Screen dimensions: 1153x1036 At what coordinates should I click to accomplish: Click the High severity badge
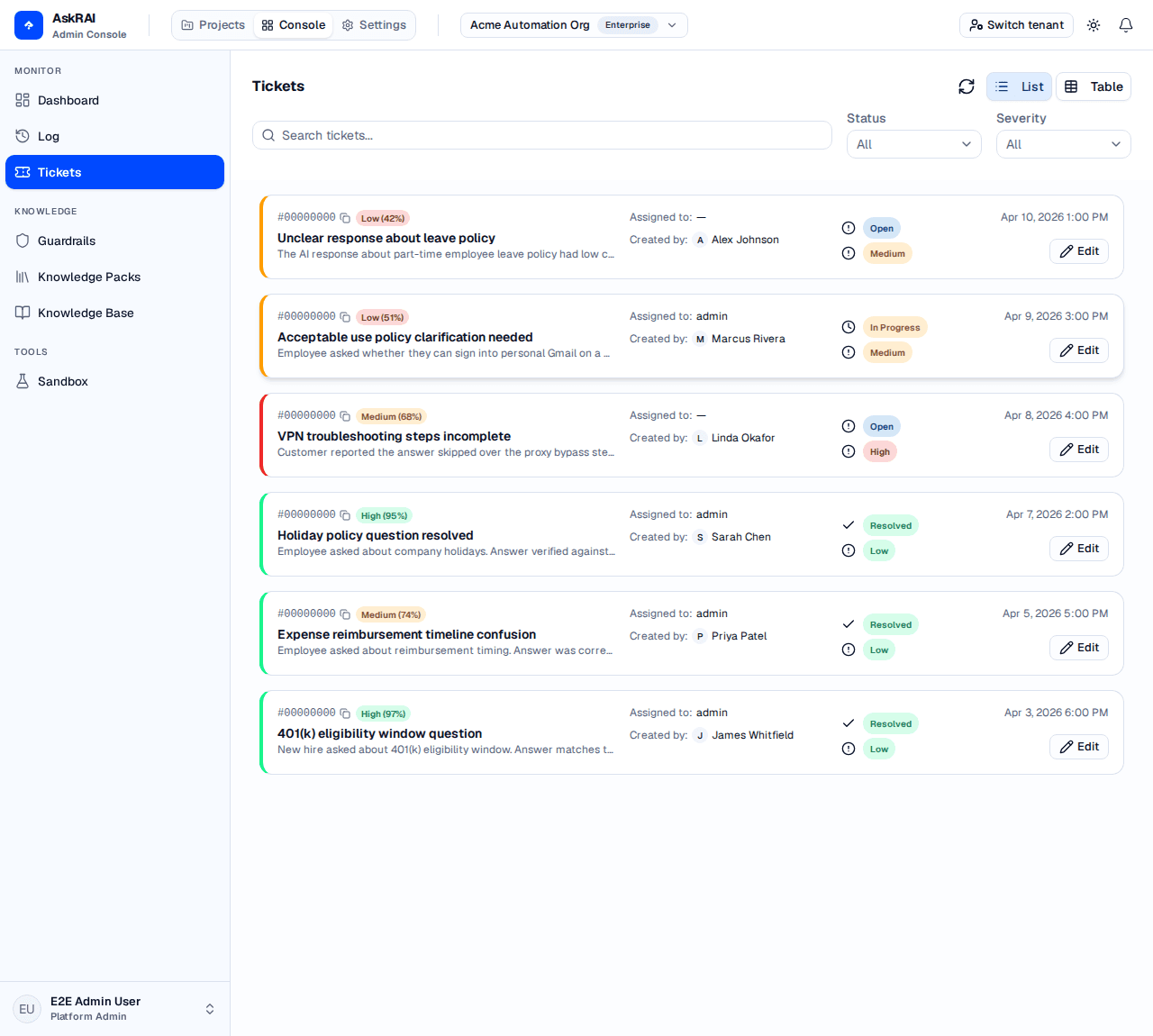880,451
